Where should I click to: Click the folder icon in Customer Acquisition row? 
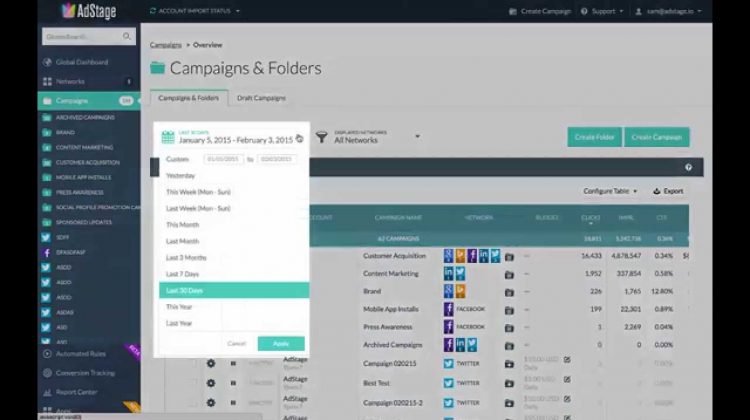pos(509,257)
